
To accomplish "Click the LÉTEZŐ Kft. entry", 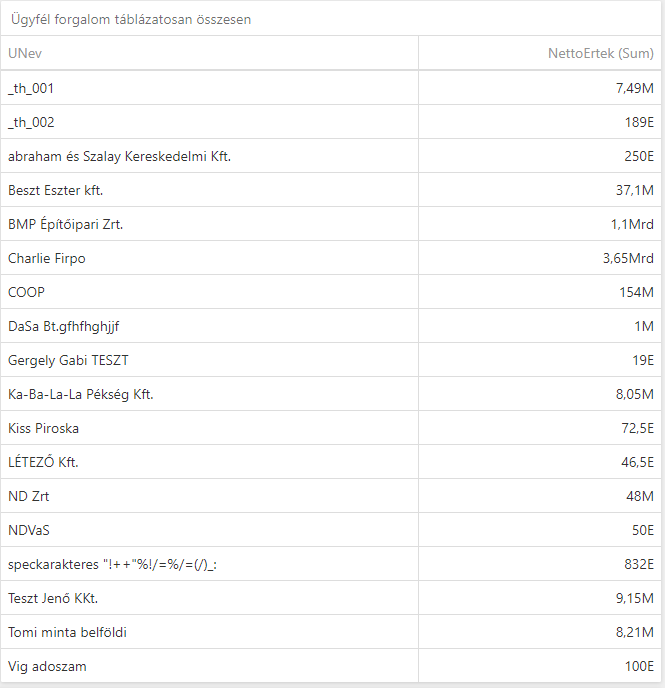I will [43, 462].
